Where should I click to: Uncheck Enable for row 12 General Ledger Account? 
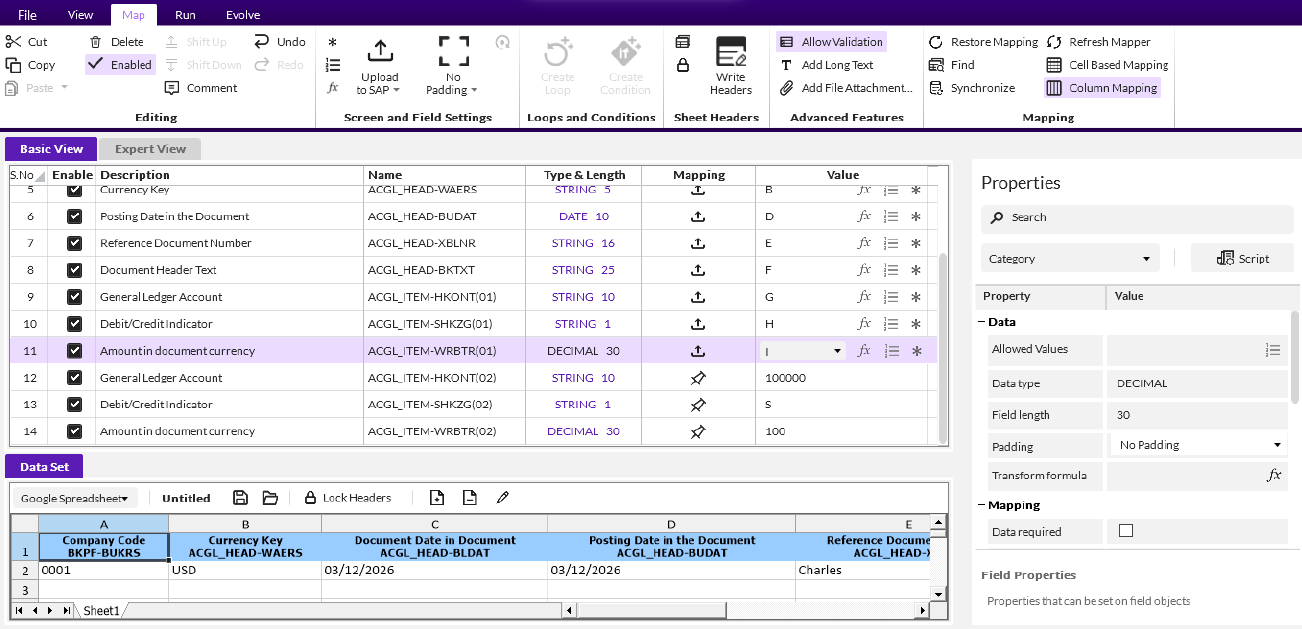tap(74, 378)
